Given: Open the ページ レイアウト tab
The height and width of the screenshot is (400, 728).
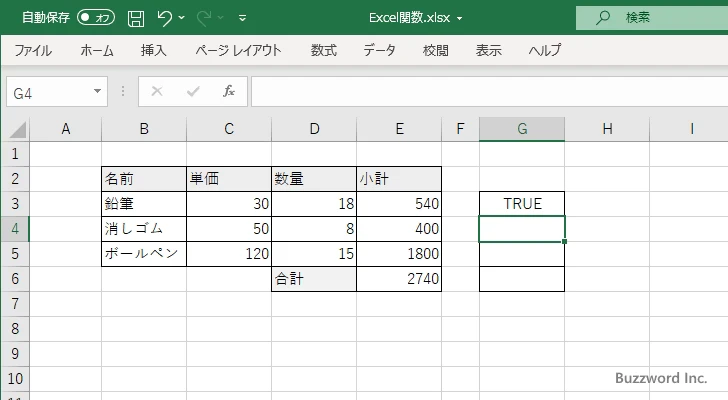Looking at the screenshot, I should tap(238, 50).
